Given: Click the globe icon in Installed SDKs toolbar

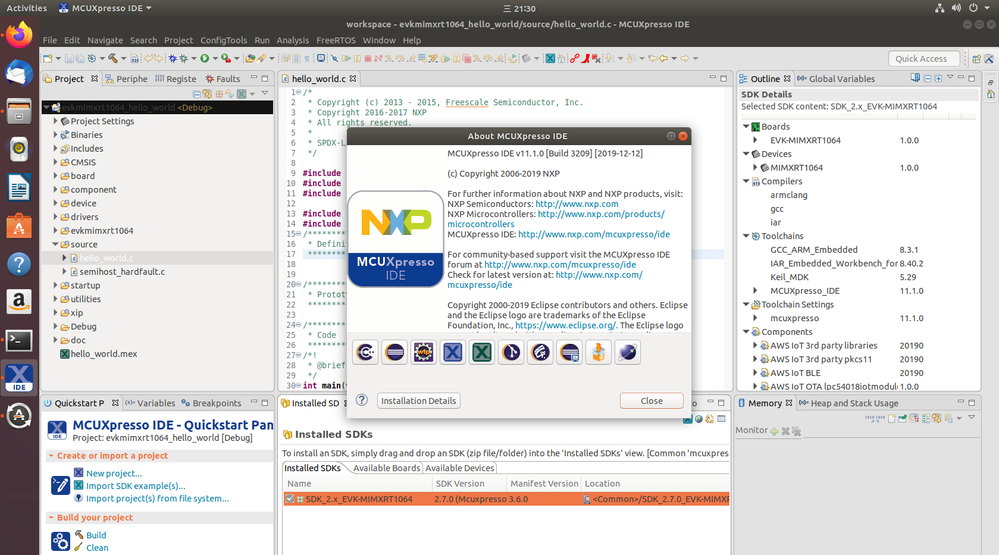Looking at the screenshot, I should [x=699, y=419].
